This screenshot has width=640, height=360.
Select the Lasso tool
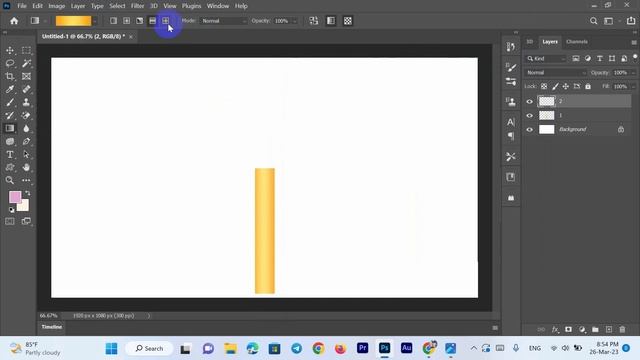point(10,63)
